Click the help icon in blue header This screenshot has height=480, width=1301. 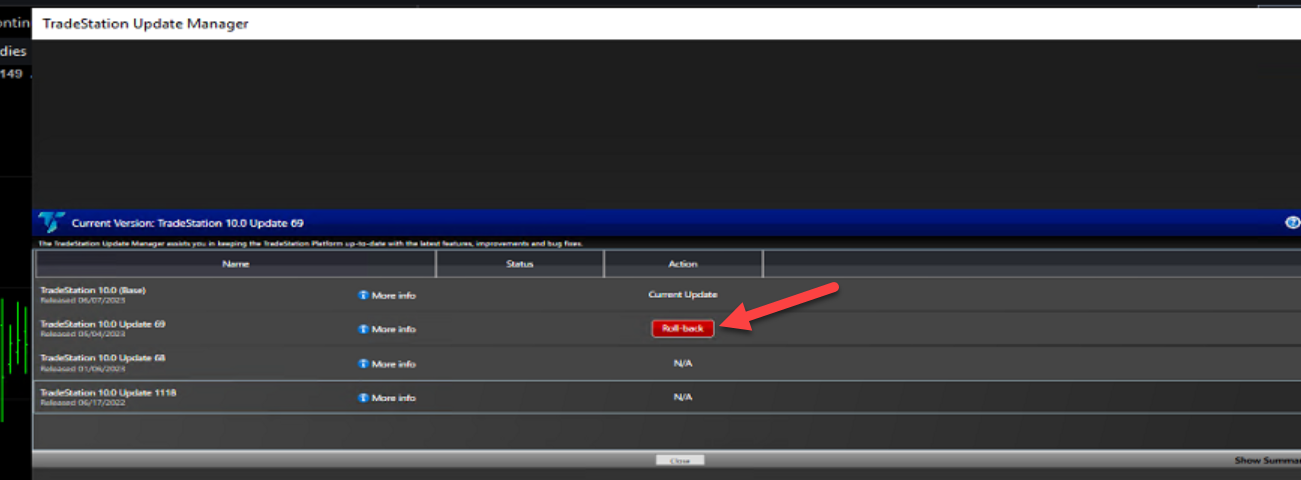point(1292,223)
